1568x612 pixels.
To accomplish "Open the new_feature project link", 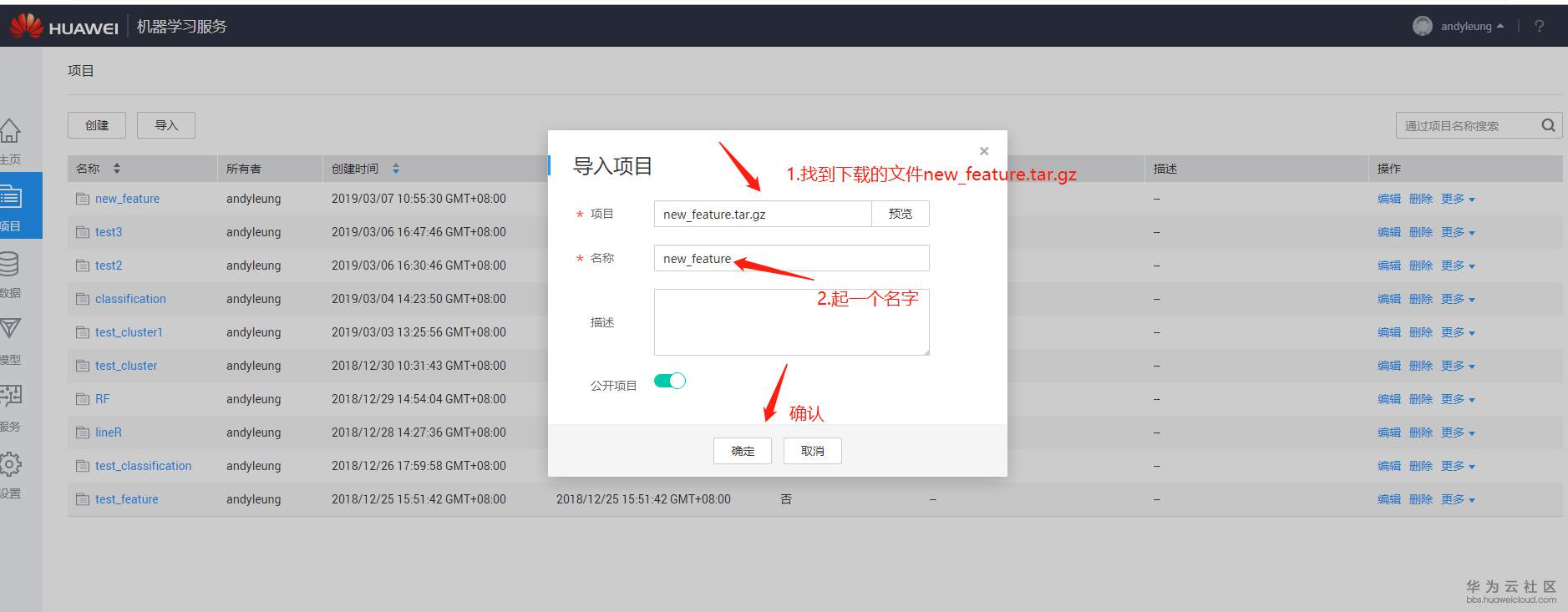I will (127, 199).
